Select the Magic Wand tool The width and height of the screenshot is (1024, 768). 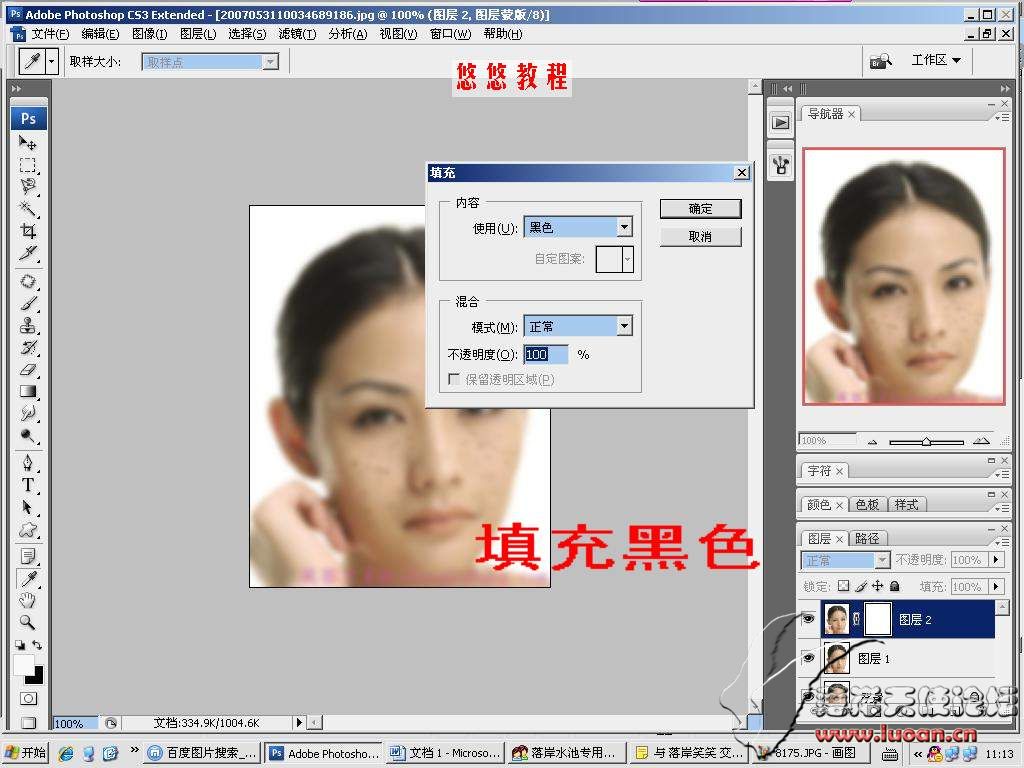27,208
